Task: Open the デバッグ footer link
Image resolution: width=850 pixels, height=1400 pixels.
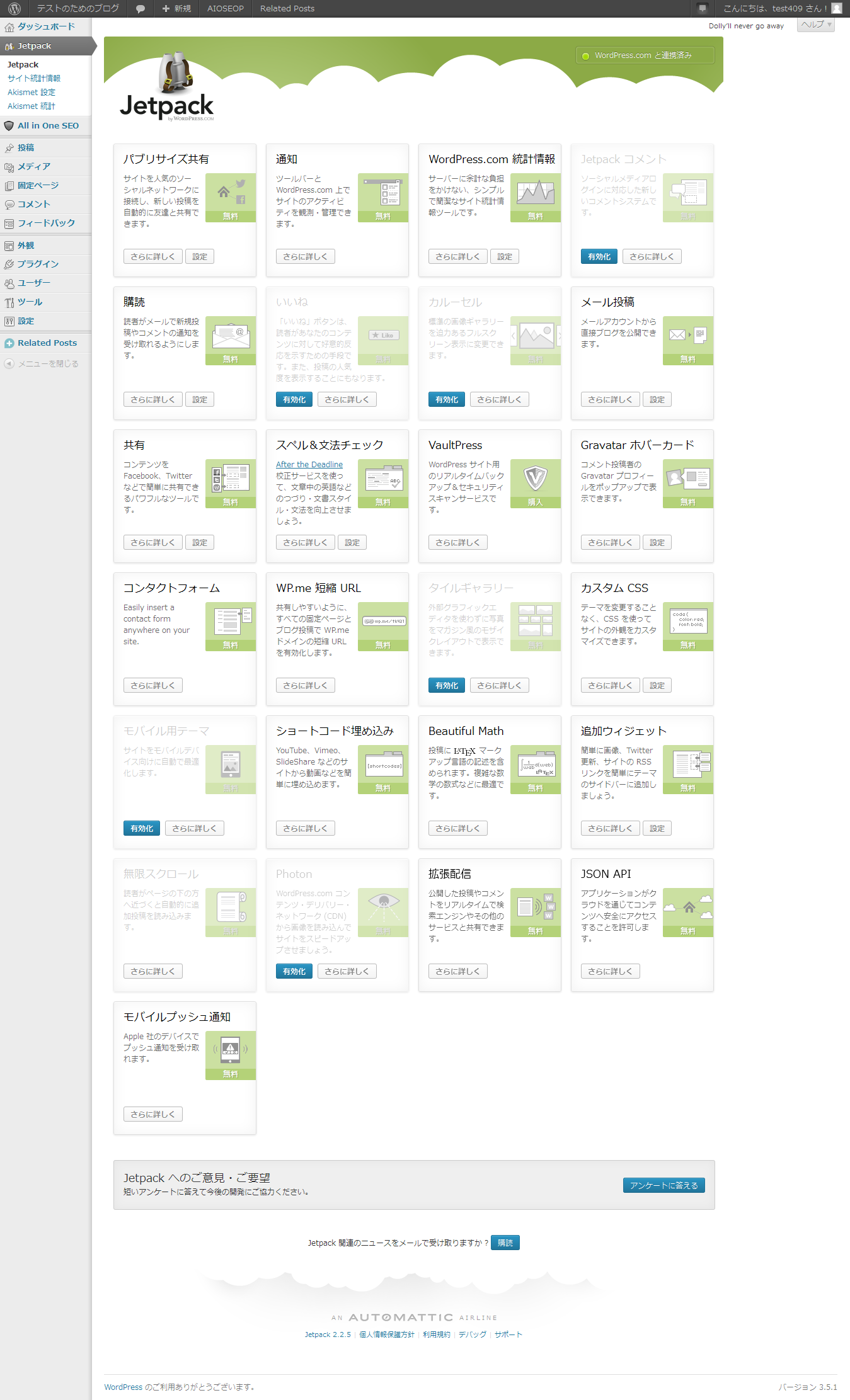Action: [x=473, y=1335]
